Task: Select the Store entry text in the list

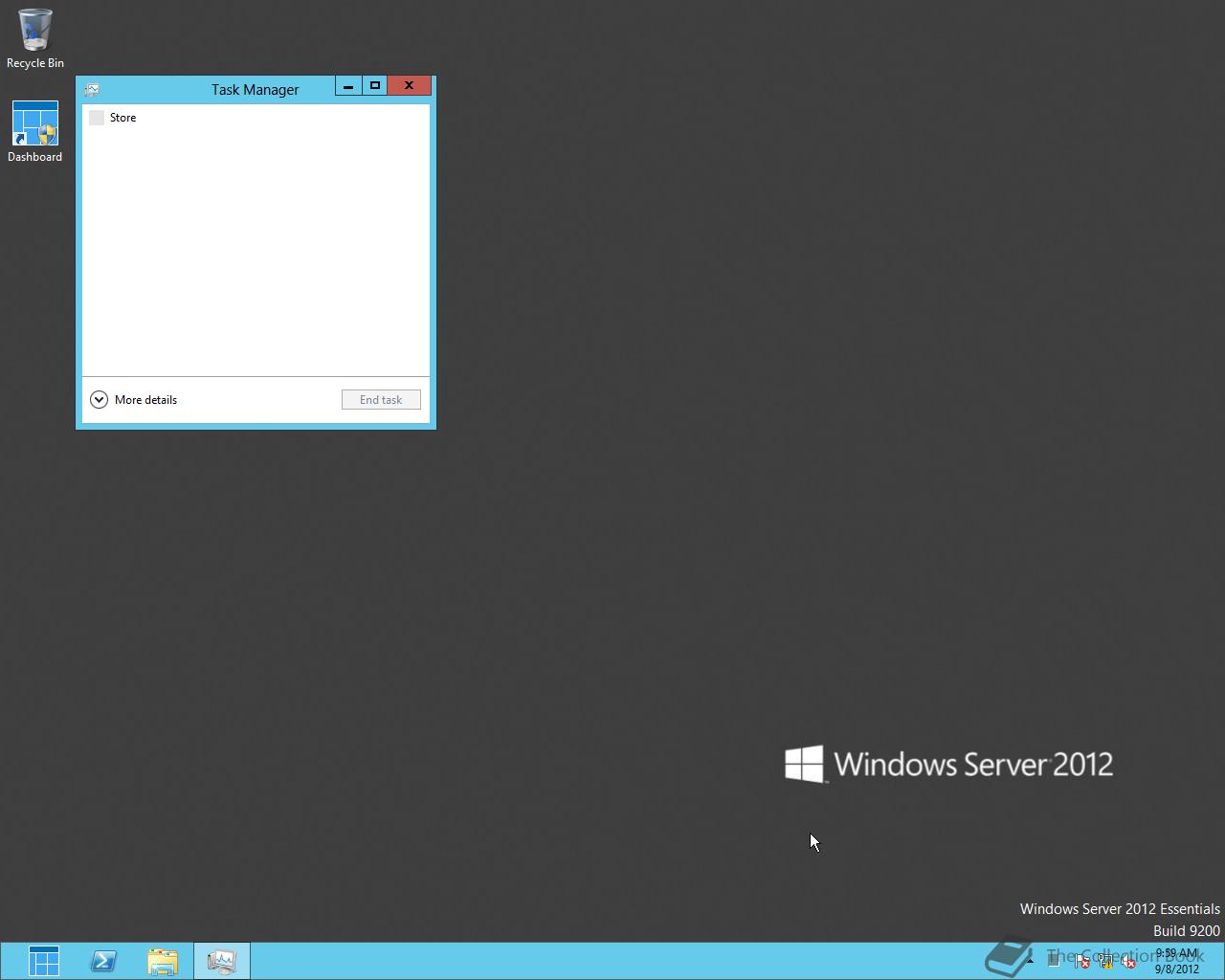Action: (x=123, y=118)
